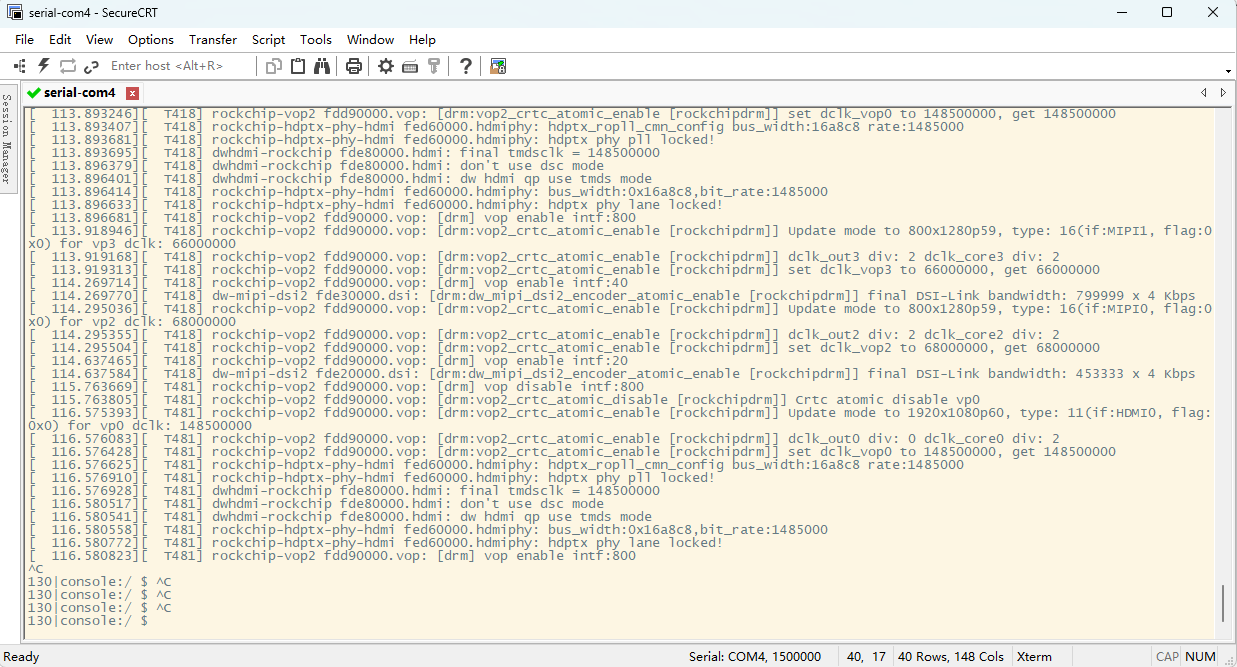Minimize the SecureCRT window
The height and width of the screenshot is (667, 1237).
click(1121, 12)
